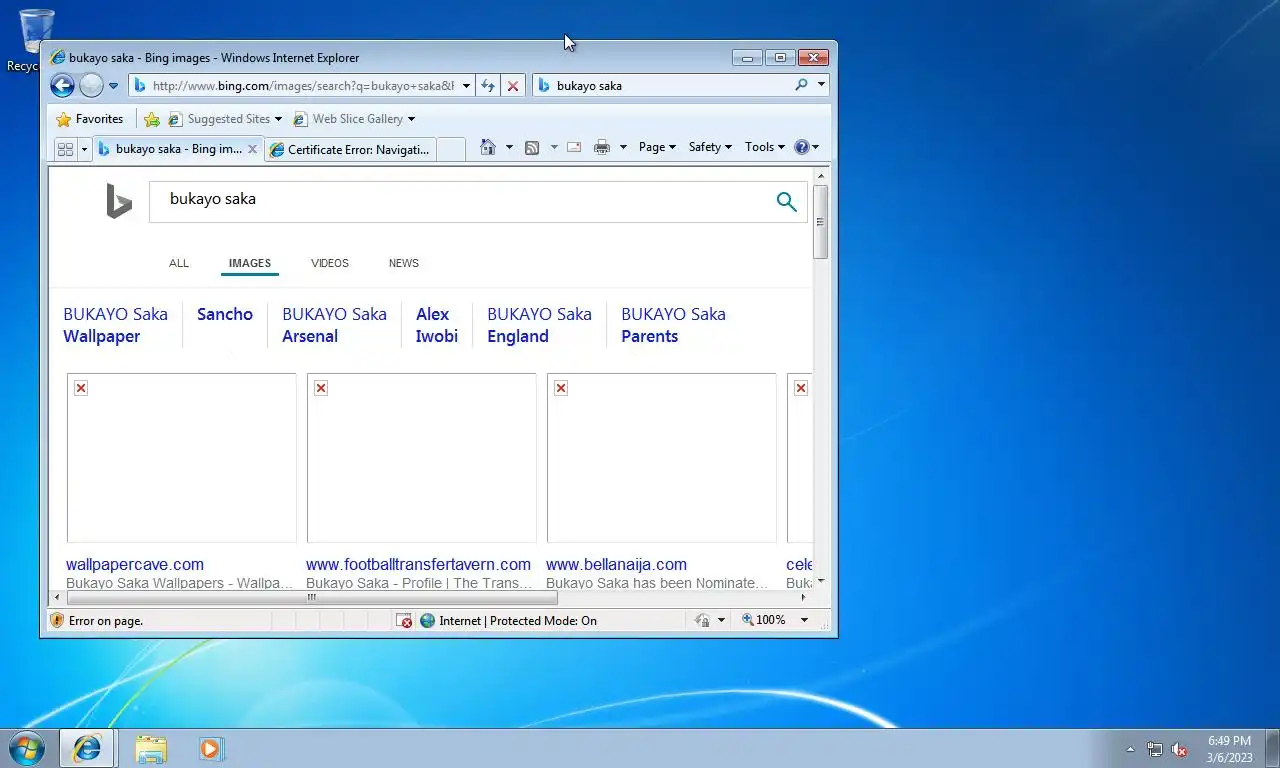The width and height of the screenshot is (1280, 768).
Task: Click the Quick Tabs grid icon
Action: click(x=65, y=149)
